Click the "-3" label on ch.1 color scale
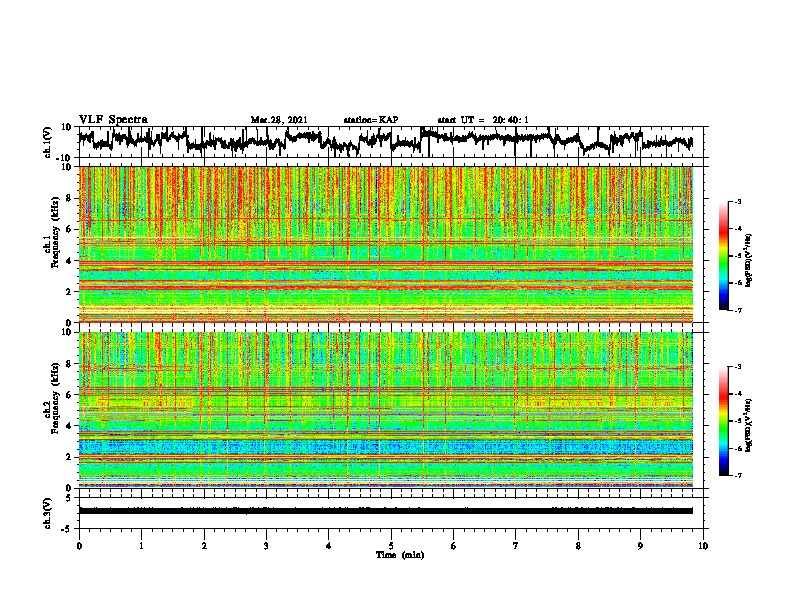 (x=738, y=202)
